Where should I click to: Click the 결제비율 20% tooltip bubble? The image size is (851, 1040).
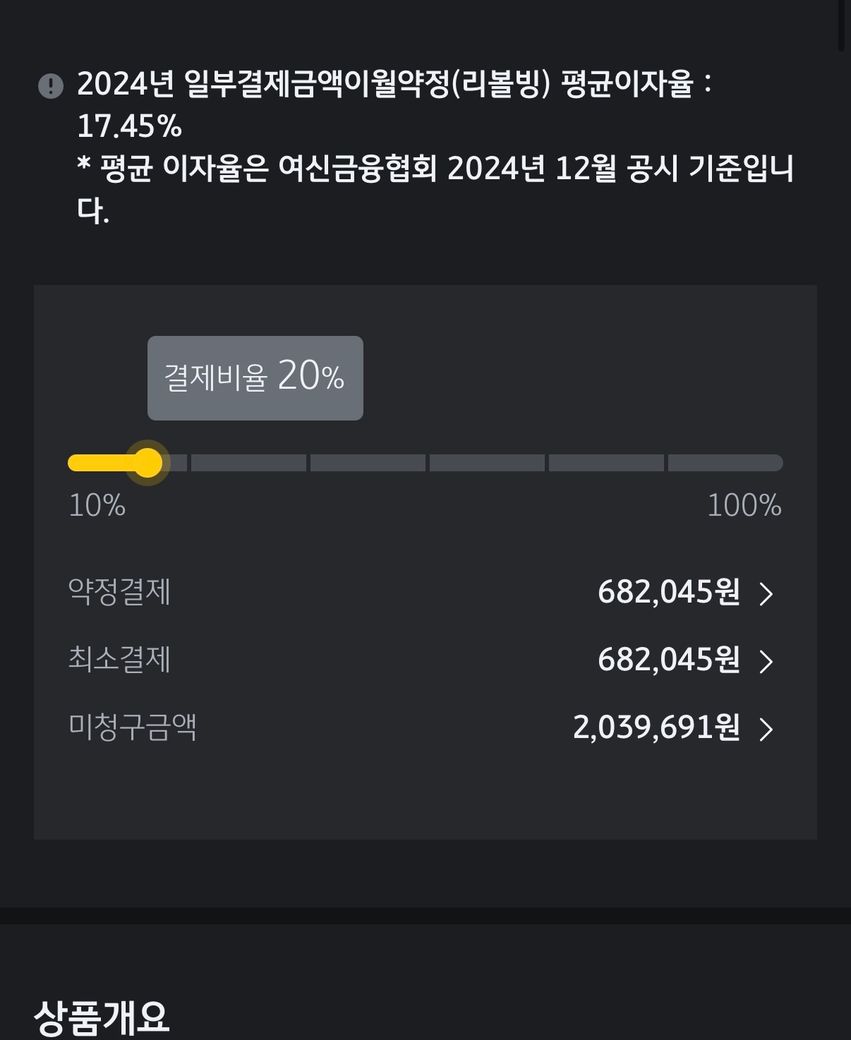coord(255,378)
